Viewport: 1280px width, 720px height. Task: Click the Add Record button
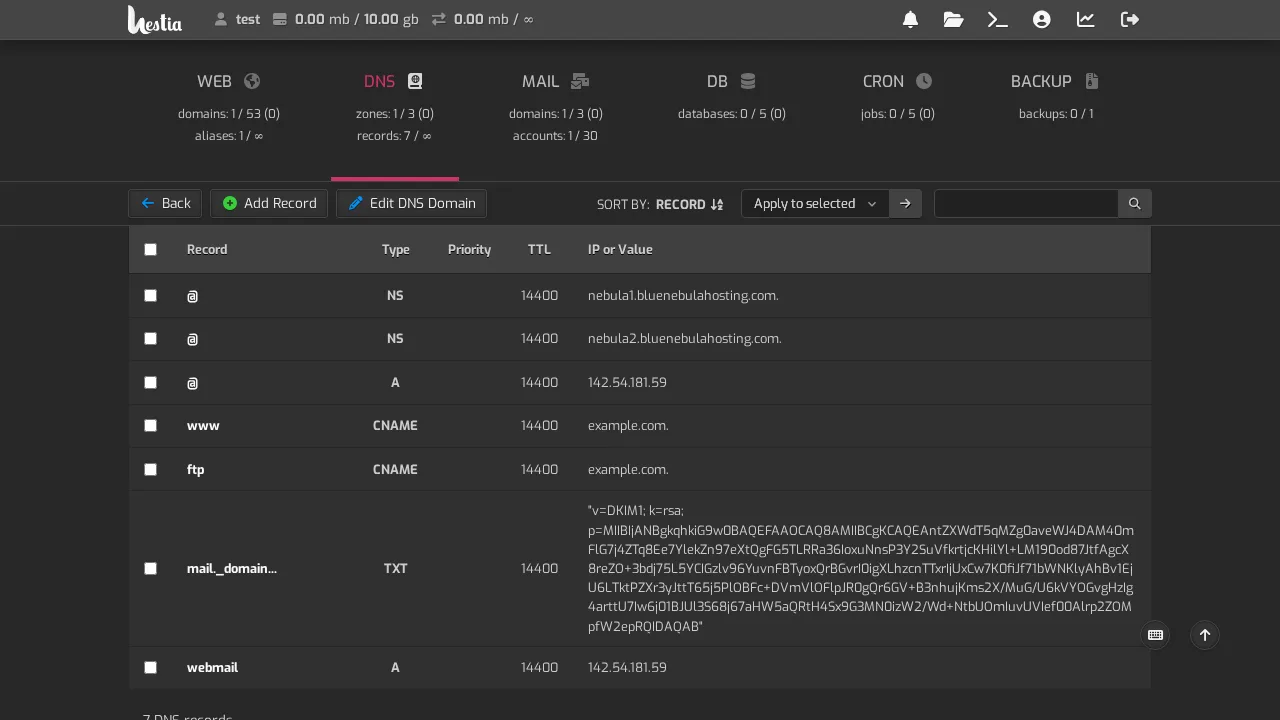[269, 203]
